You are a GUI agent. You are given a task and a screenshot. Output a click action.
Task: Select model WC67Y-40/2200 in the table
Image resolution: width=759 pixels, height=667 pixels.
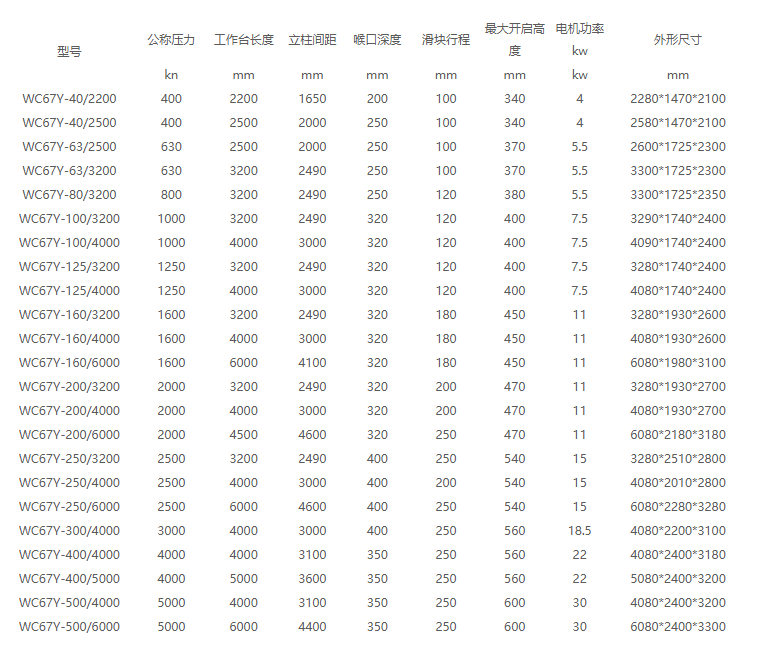[69, 99]
